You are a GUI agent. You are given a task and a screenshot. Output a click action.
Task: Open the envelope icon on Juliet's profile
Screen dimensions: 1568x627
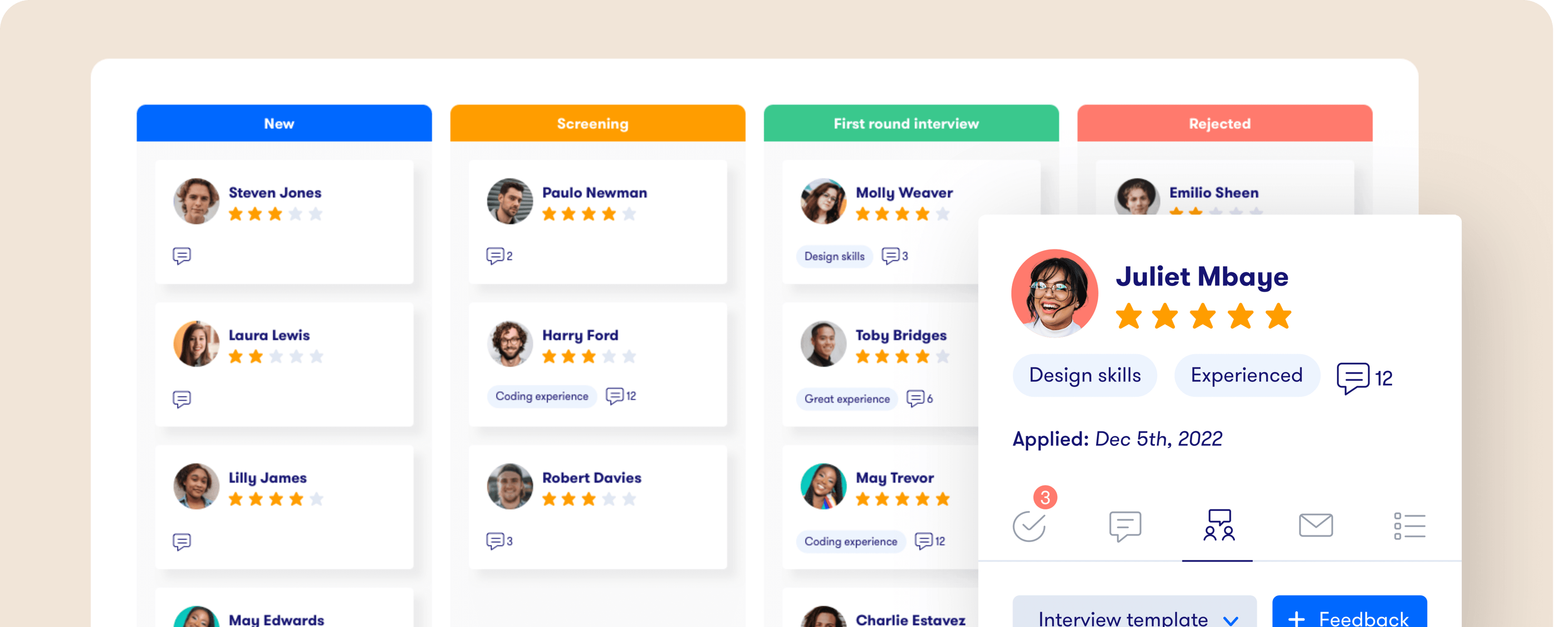(1316, 525)
